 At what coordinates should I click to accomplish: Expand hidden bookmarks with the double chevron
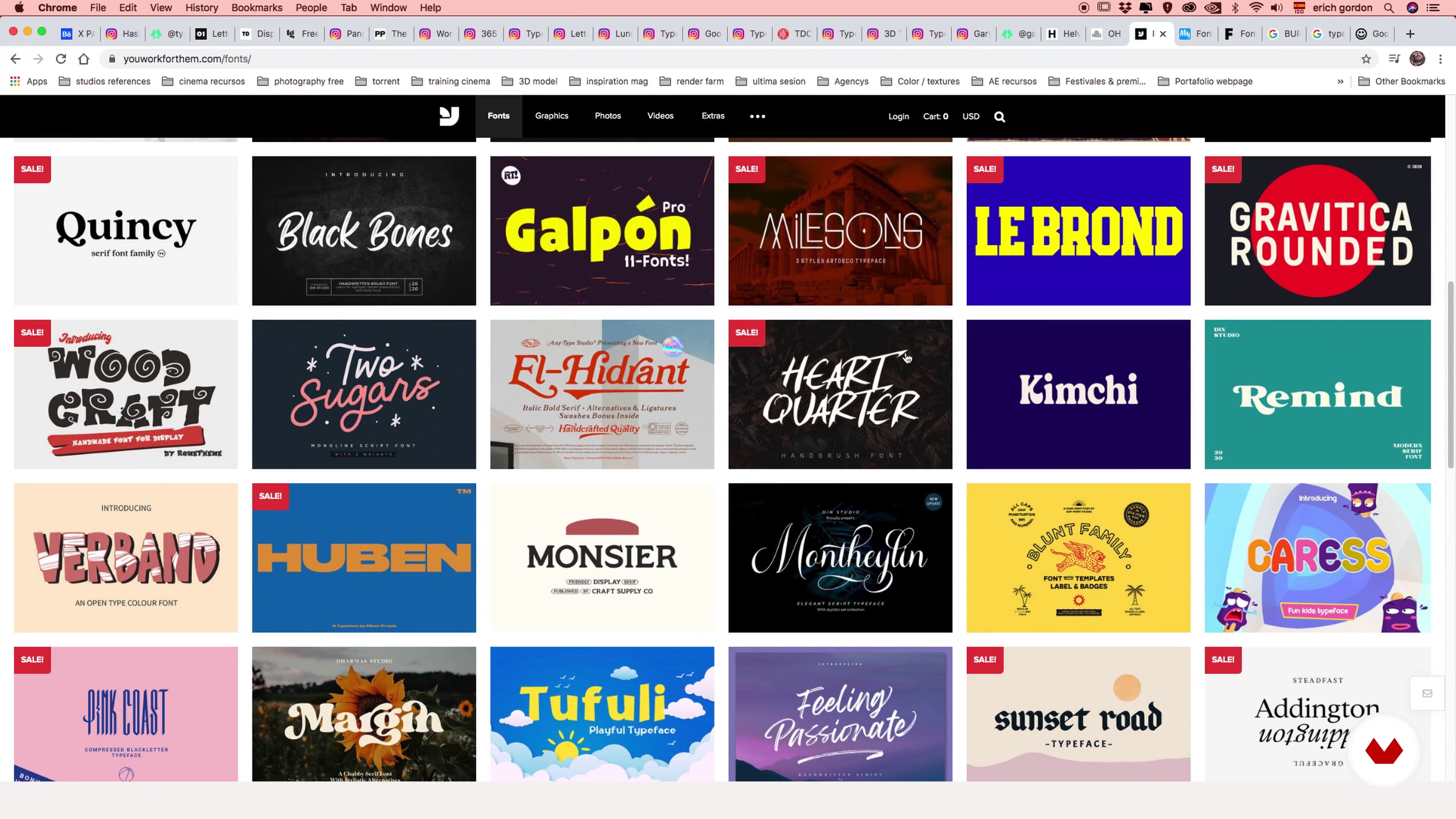[1340, 82]
